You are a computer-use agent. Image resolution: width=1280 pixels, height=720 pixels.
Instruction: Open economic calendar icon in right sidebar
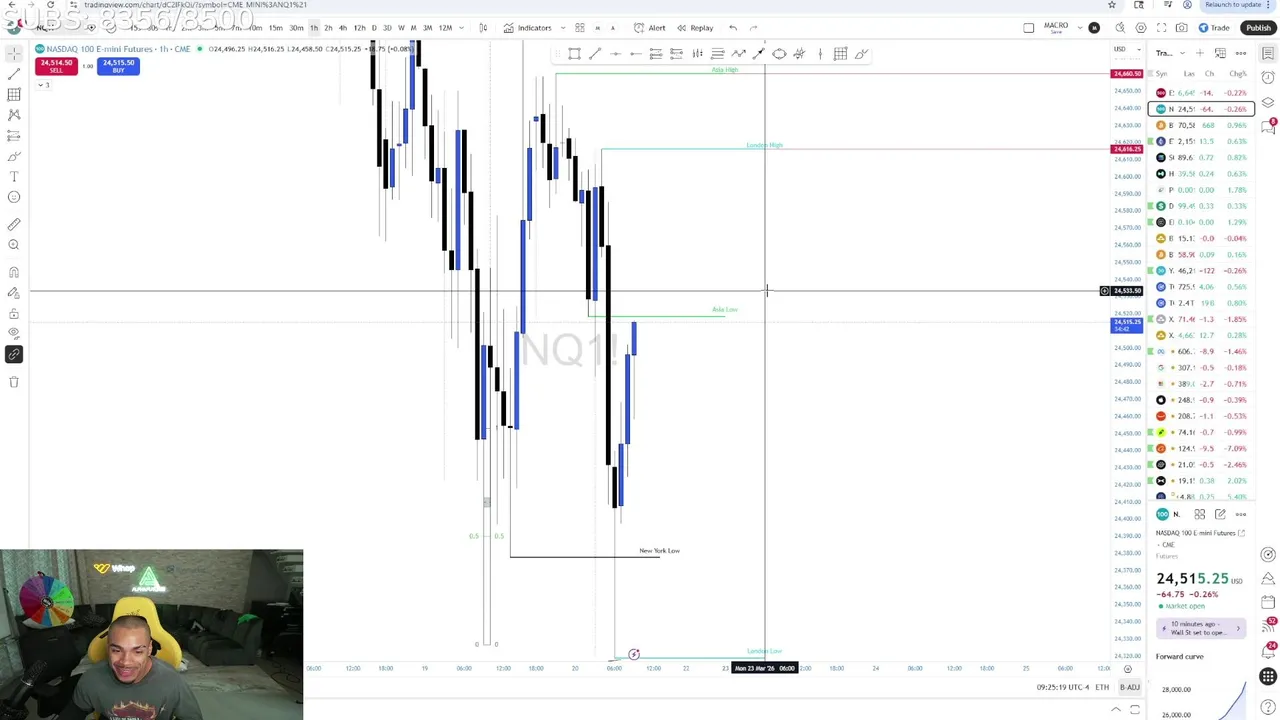click(1268, 602)
